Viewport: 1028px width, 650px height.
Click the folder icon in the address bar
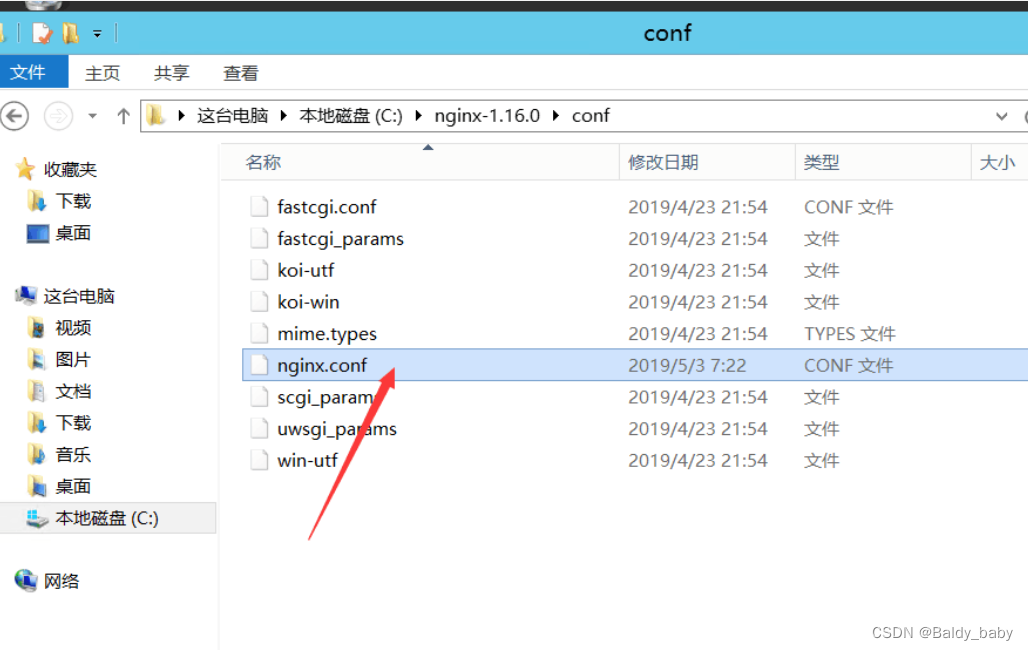point(155,115)
